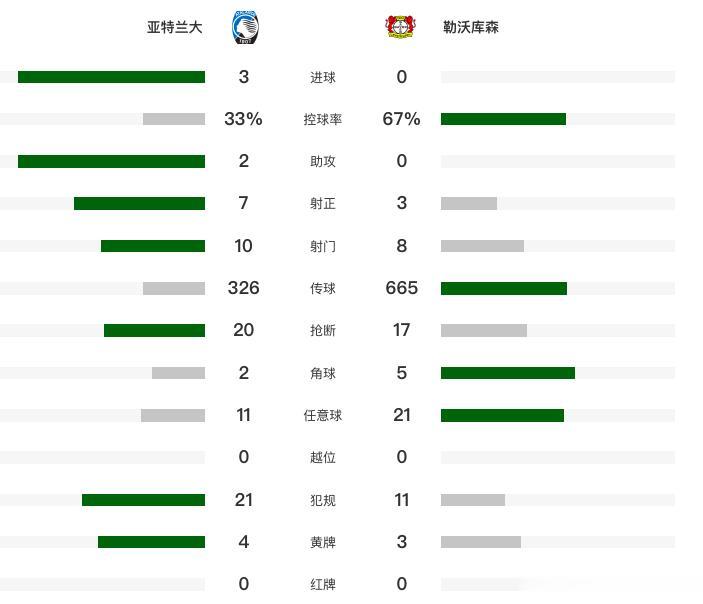Screen dimensions: 703x604
Task: Click Leverkusen's green 角球 corners bar
Action: pos(508,373)
